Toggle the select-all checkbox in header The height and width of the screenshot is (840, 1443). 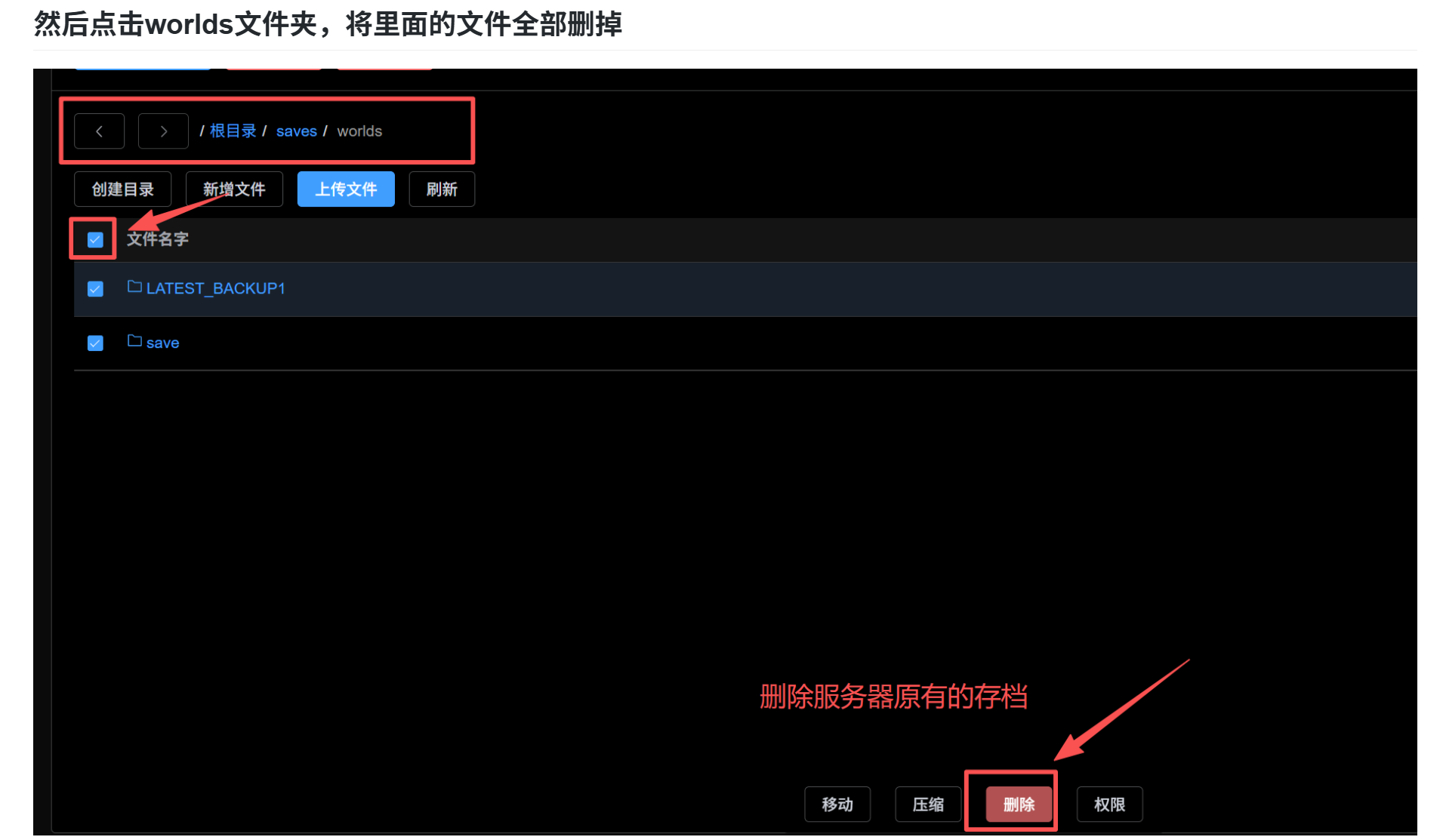coord(95,240)
